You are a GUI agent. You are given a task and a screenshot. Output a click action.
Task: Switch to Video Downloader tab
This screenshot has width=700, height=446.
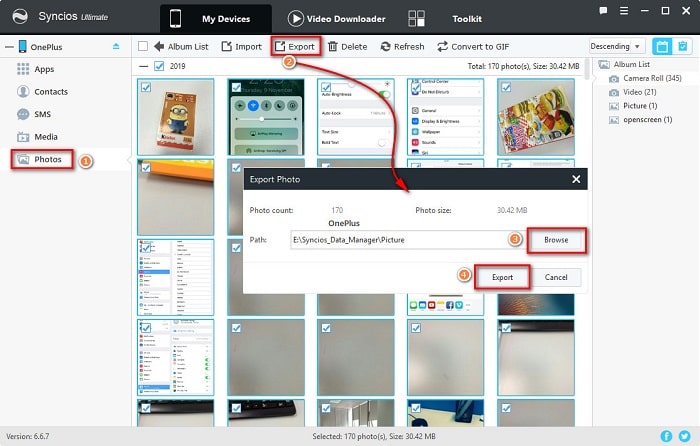click(x=337, y=19)
